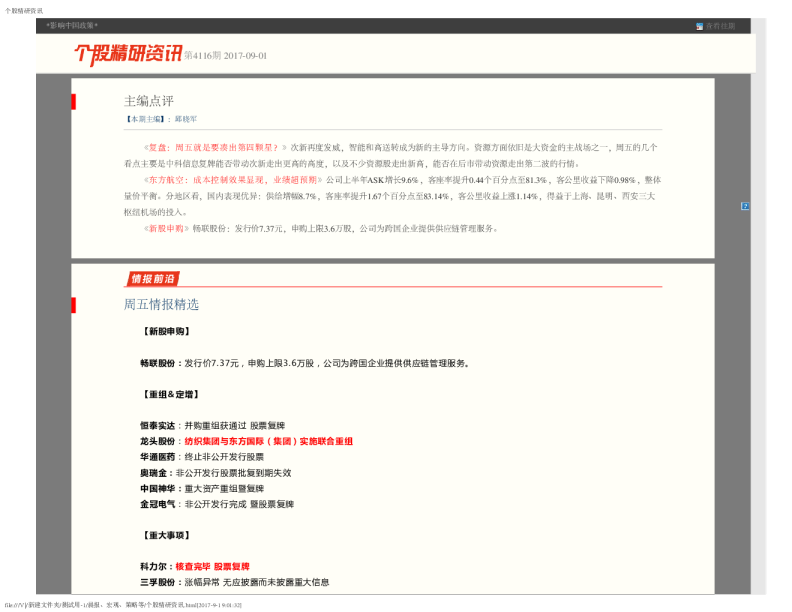
Task: Click the 科力尔 stock name
Action: point(153,567)
